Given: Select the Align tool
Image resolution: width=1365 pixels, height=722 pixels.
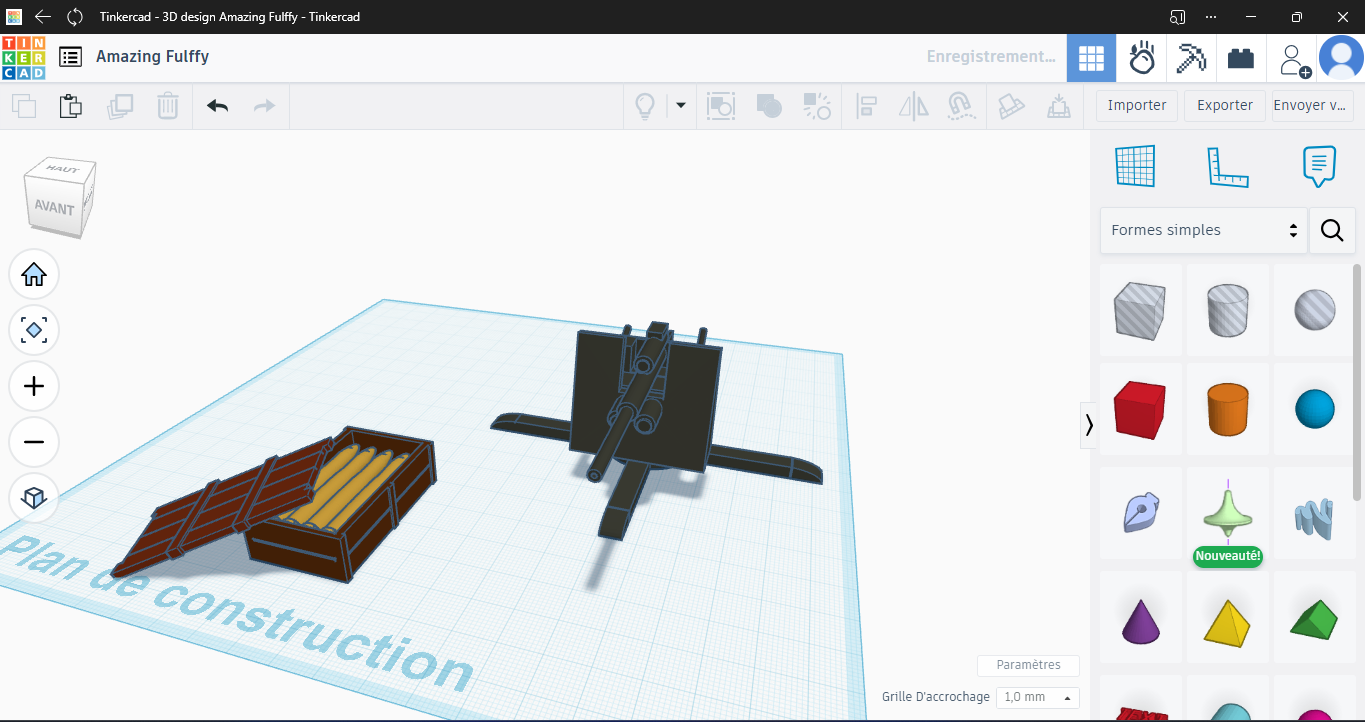Looking at the screenshot, I should (x=867, y=105).
